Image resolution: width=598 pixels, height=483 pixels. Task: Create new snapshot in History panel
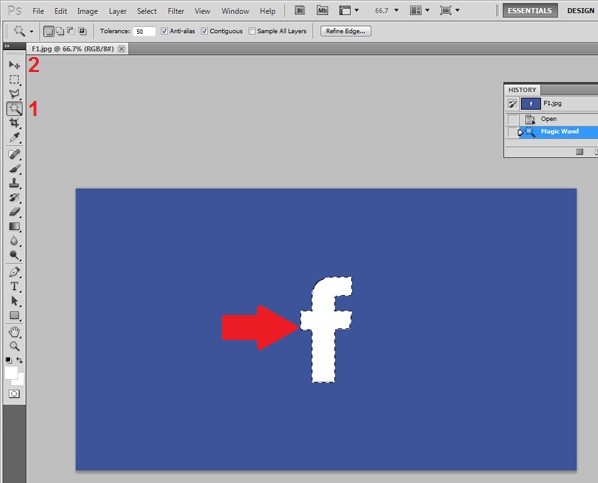(x=579, y=152)
